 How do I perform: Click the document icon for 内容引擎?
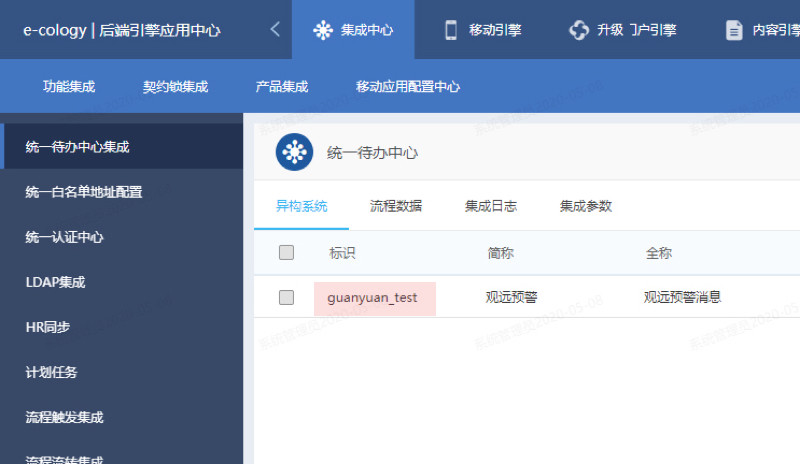[x=734, y=30]
